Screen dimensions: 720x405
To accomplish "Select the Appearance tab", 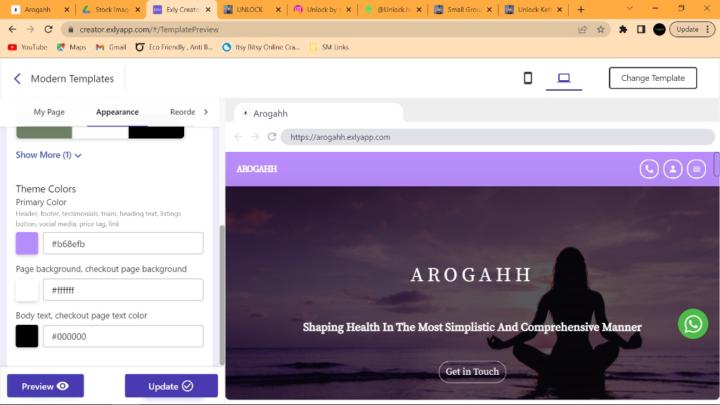I will [117, 112].
